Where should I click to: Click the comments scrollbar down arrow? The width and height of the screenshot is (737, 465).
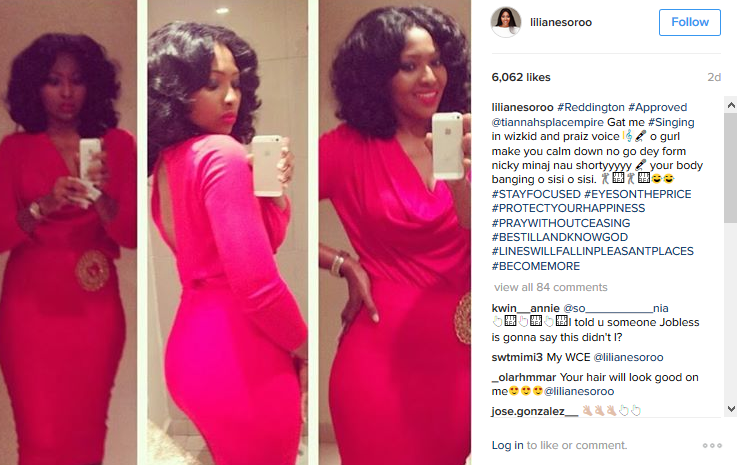731,409
